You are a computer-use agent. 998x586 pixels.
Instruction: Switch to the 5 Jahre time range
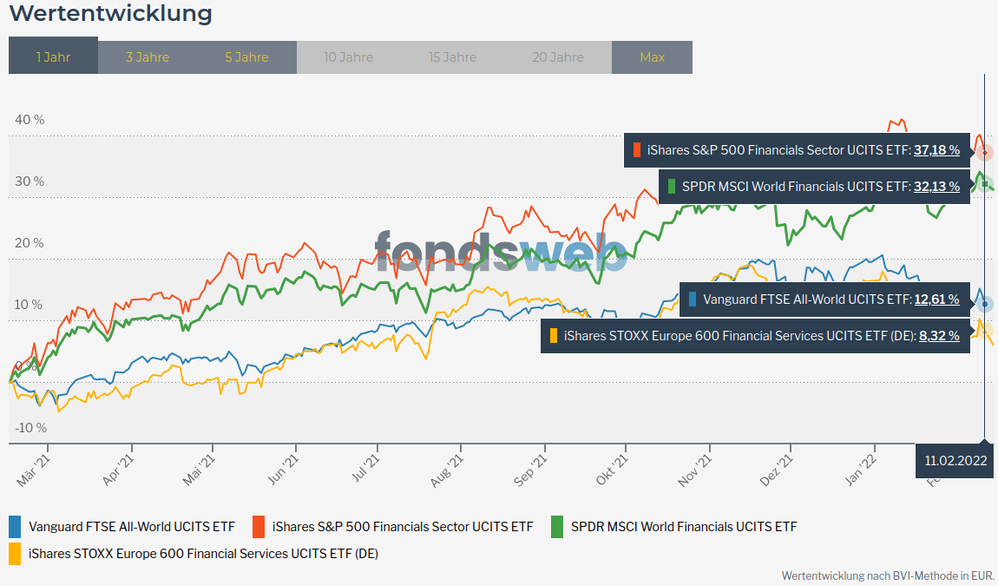tap(246, 57)
